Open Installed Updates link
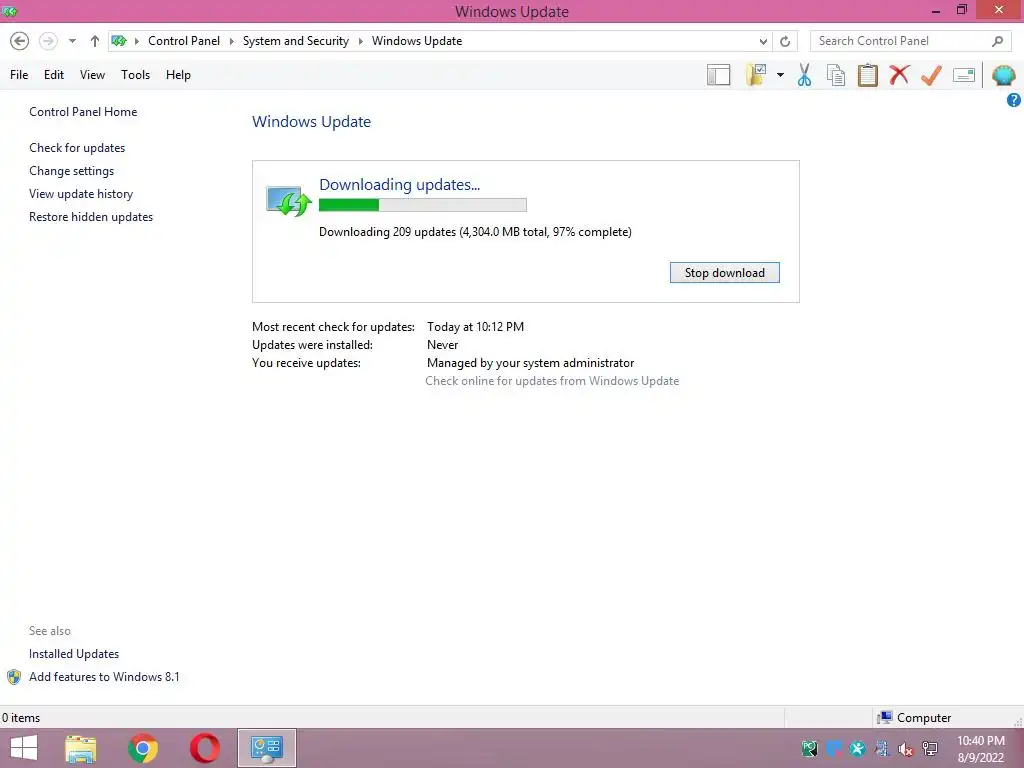 coord(74,654)
